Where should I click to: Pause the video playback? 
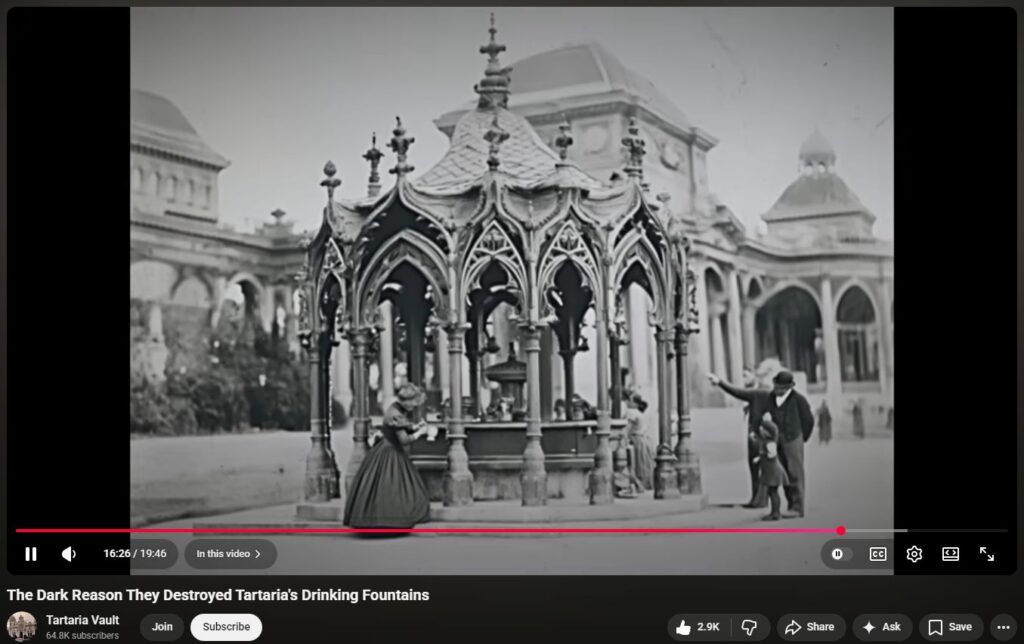tap(31, 554)
